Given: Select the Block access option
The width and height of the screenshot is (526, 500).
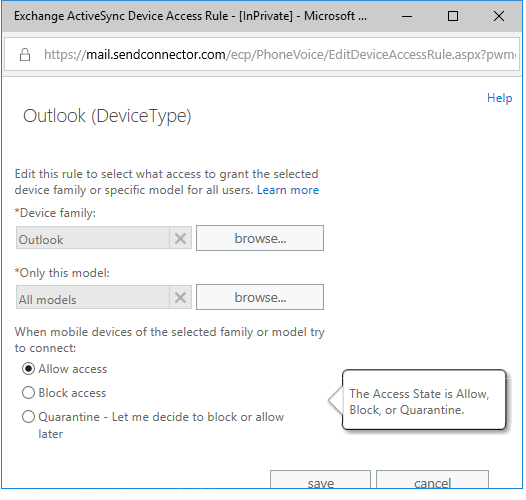Looking at the screenshot, I should pyautogui.click(x=29, y=393).
